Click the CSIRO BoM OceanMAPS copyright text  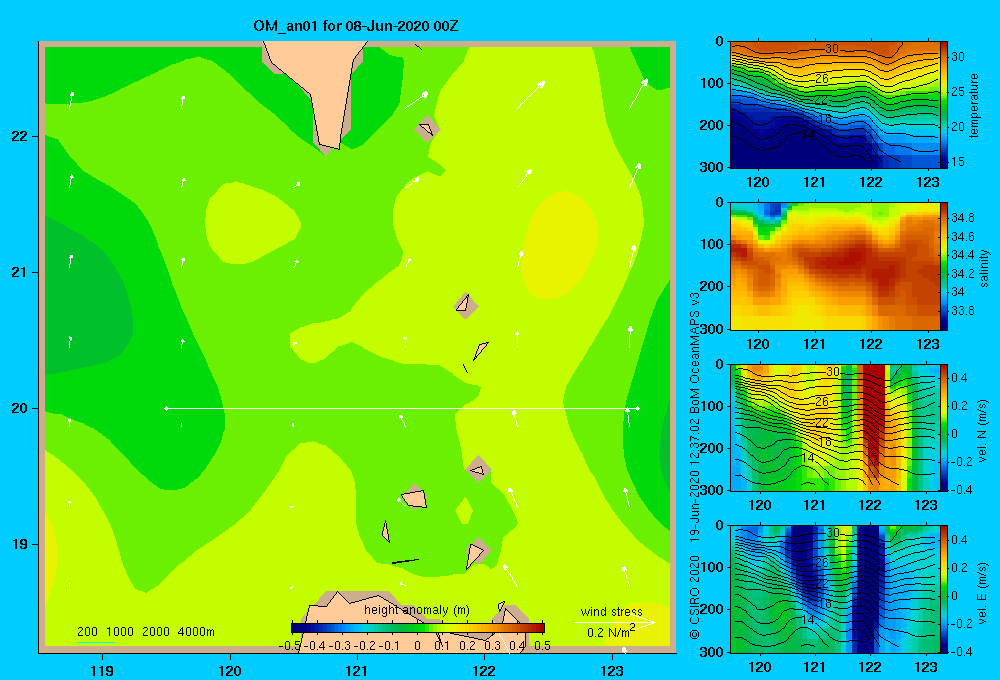[695, 466]
